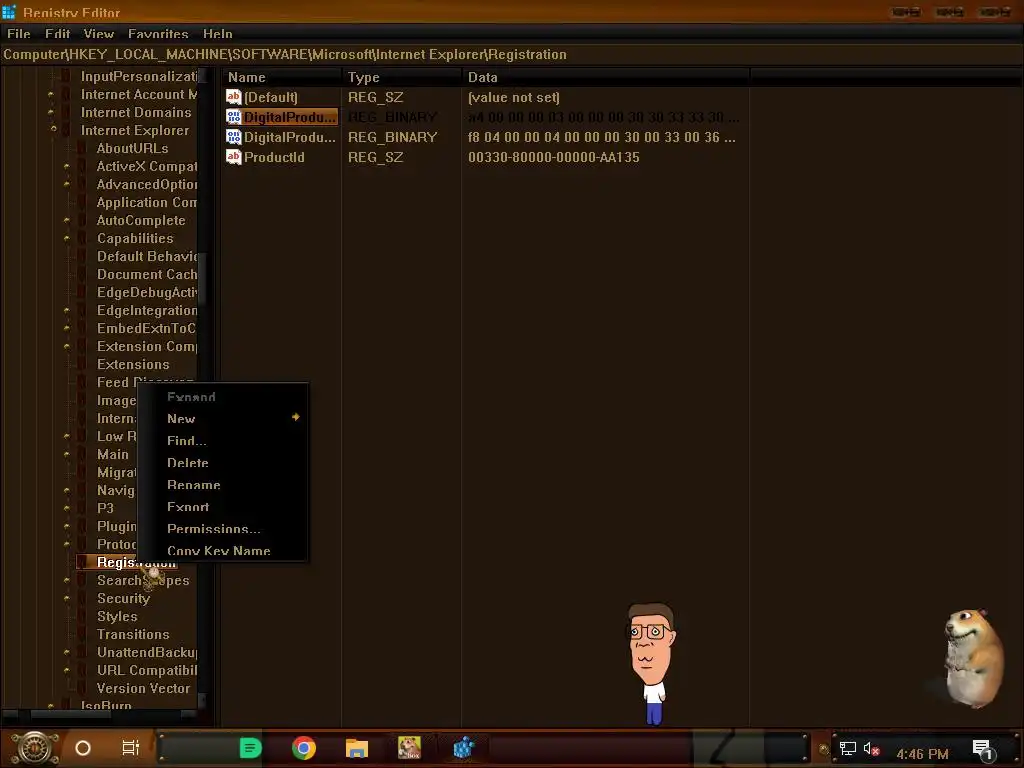1024x768 pixels.
Task: Click the cartoon man with glasses
Action: tap(650, 664)
